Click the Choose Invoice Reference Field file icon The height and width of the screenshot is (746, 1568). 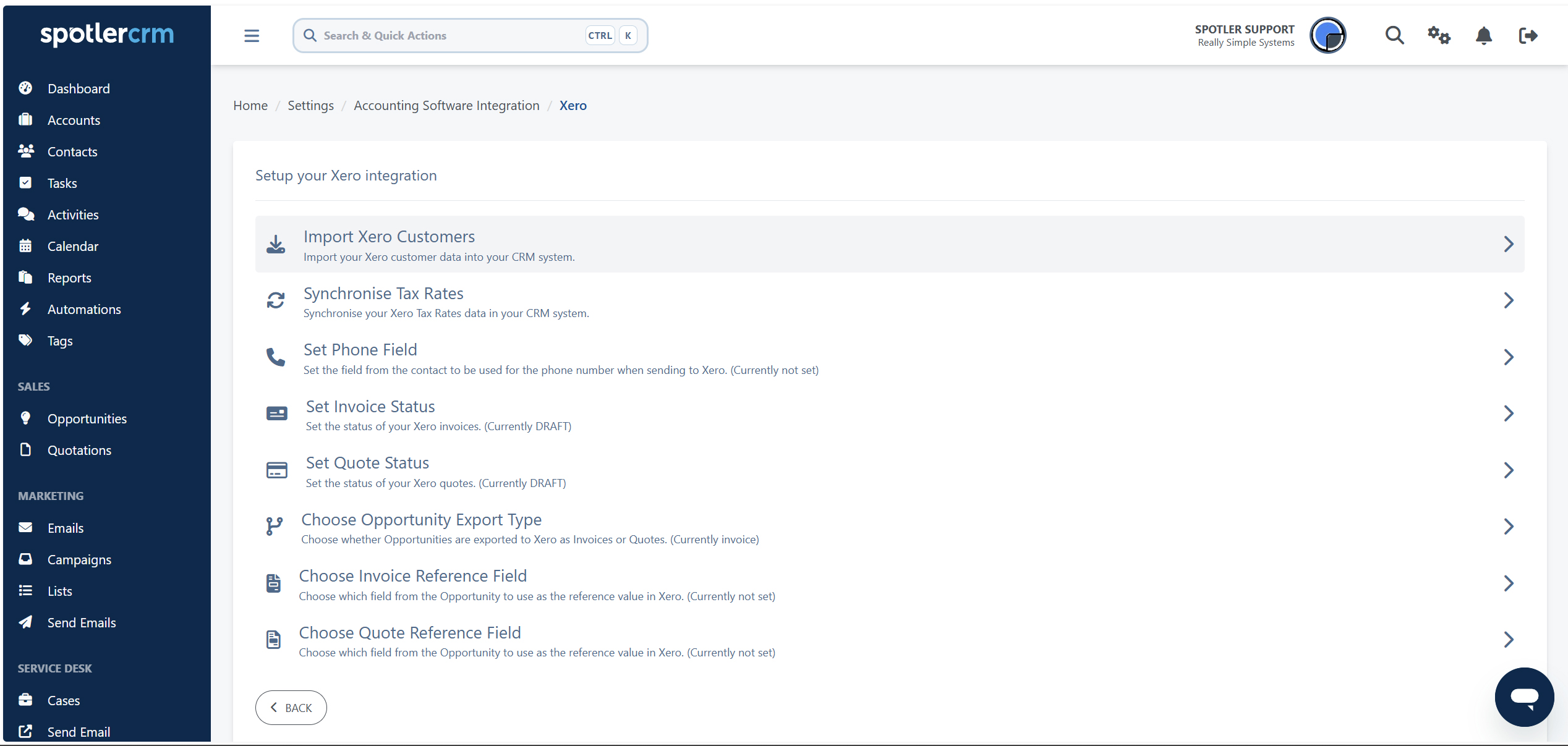(x=273, y=583)
